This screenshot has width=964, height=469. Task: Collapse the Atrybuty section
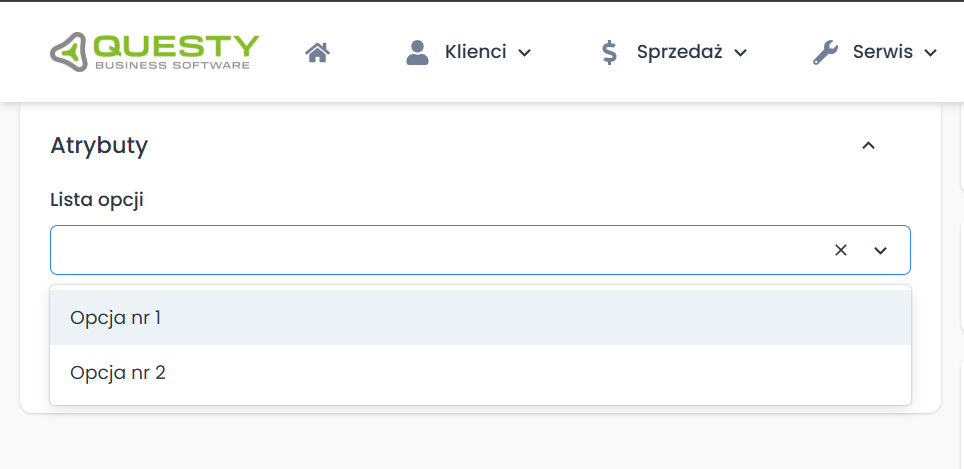[x=868, y=146]
